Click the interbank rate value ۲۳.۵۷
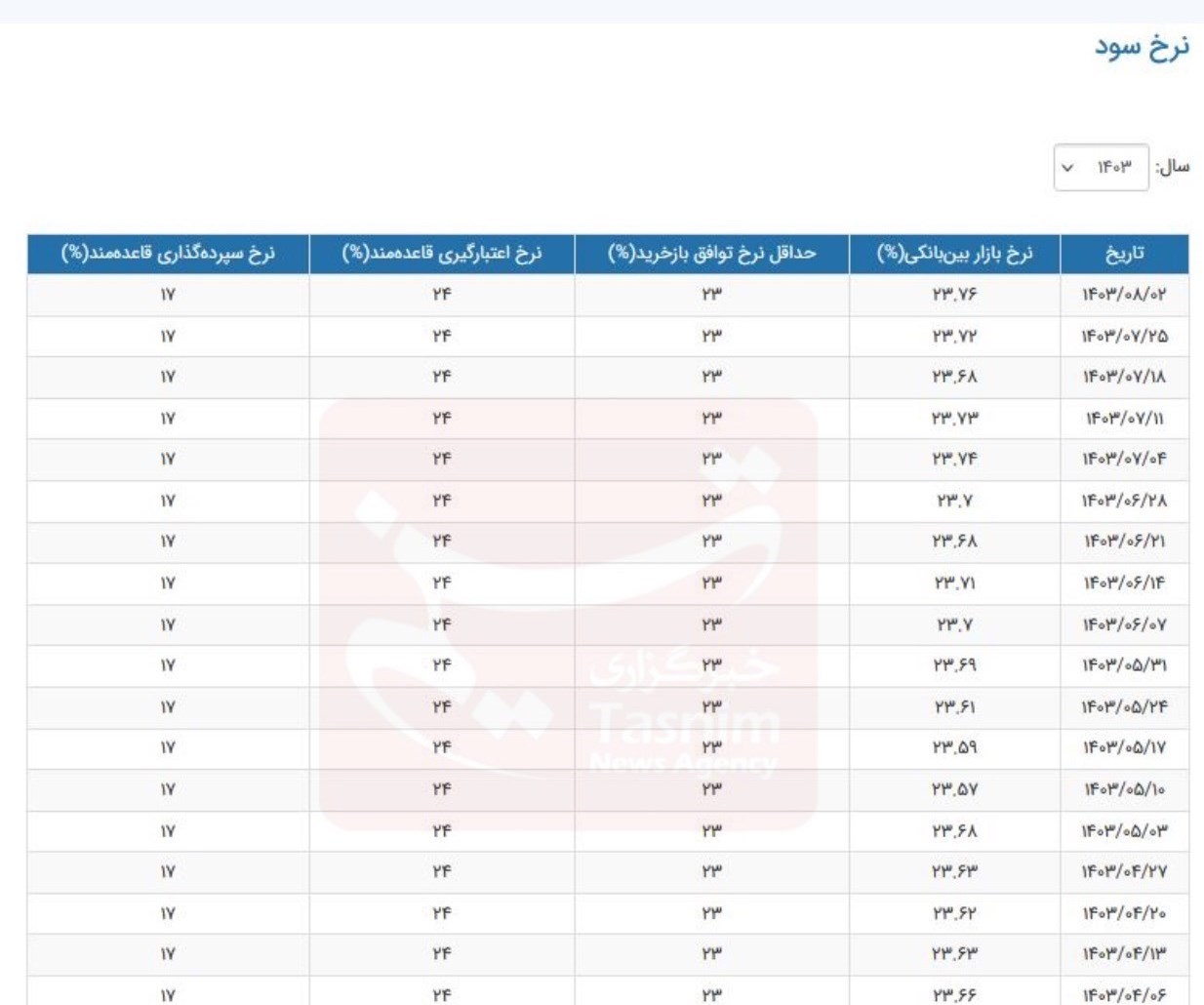This screenshot has height=1005, width=1204. (954, 788)
